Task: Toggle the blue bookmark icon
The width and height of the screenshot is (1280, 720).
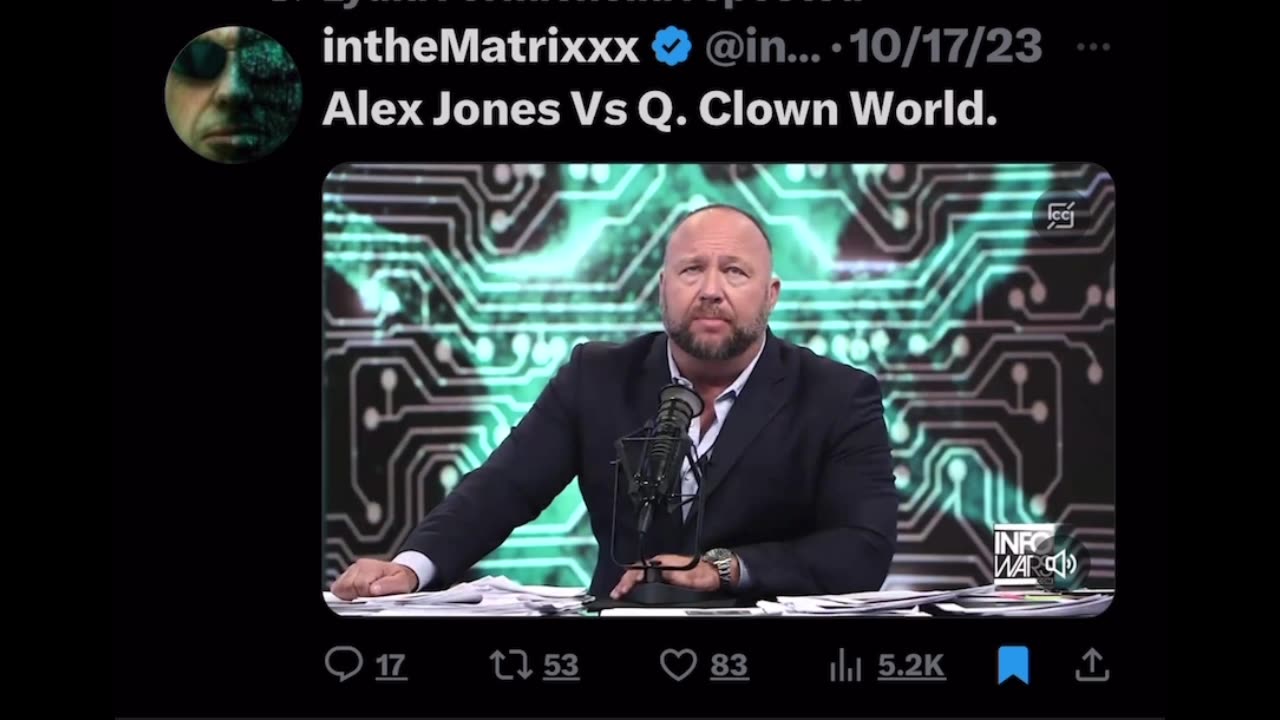Action: 1012,665
